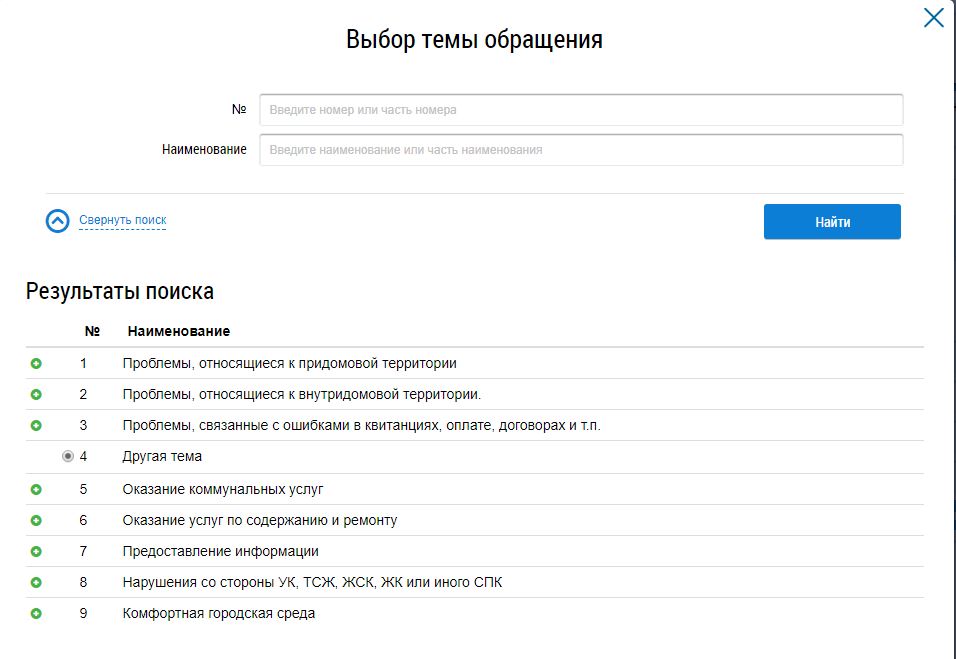Select the Другая тема radio button
Viewport: 956px width, 659px height.
[x=68, y=456]
